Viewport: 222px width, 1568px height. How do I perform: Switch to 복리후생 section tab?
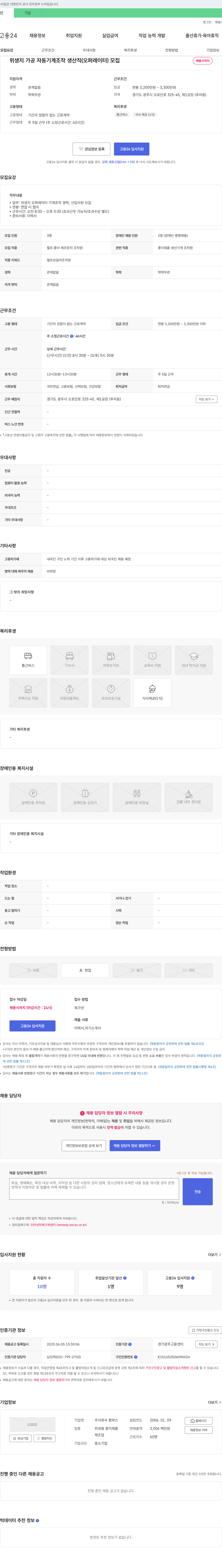(130, 51)
